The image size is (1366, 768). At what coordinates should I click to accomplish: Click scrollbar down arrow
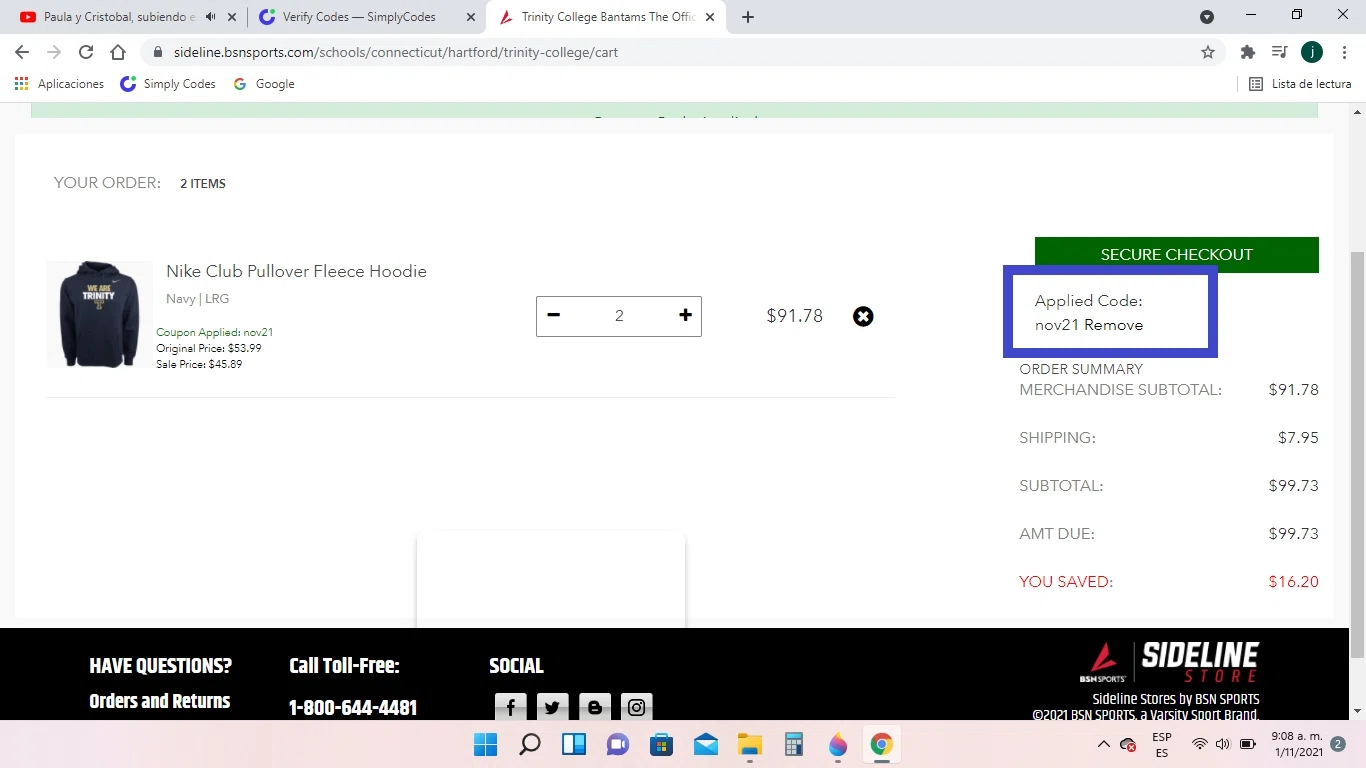(x=1357, y=711)
